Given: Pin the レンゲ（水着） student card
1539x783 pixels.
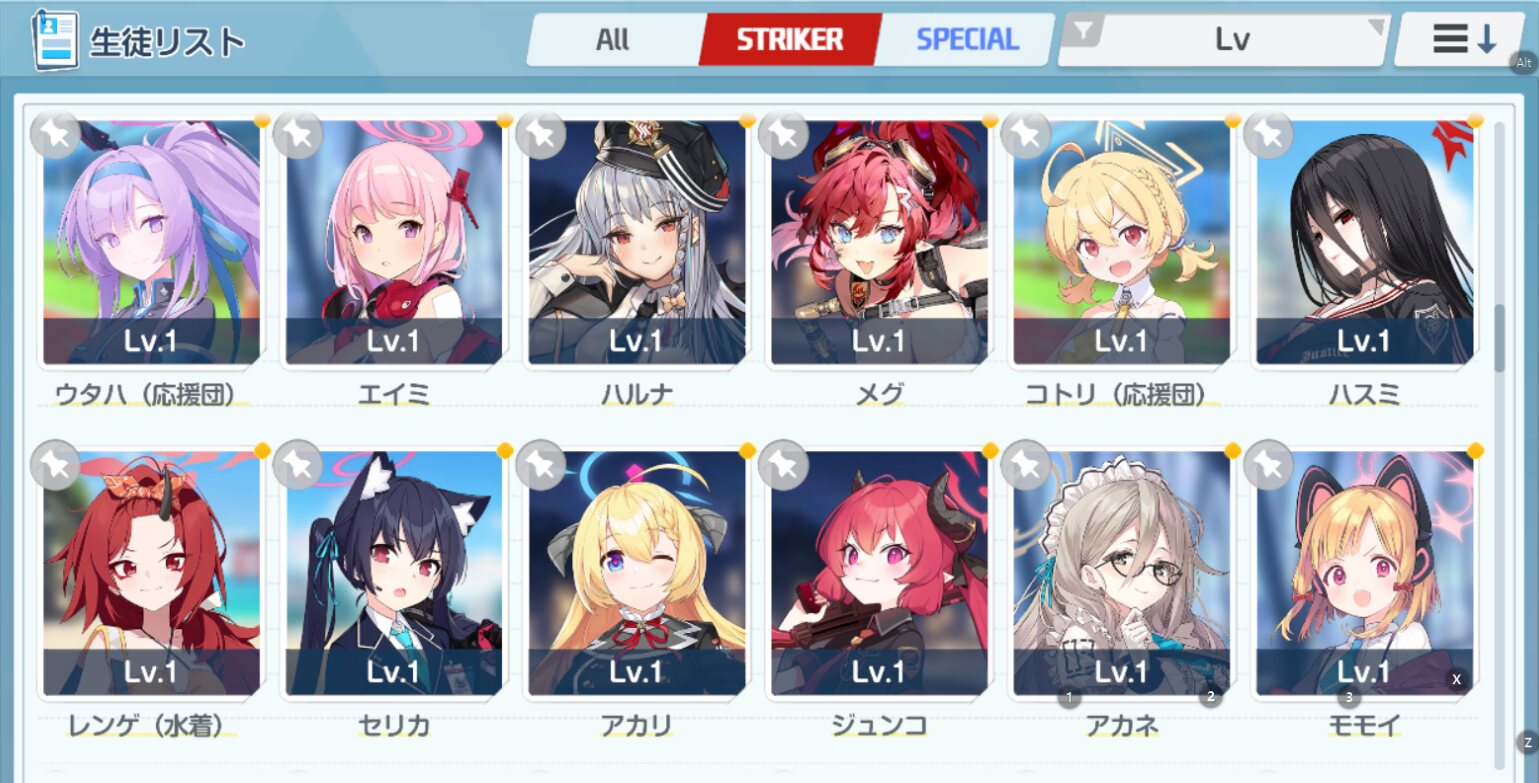Looking at the screenshot, I should (x=55, y=465).
